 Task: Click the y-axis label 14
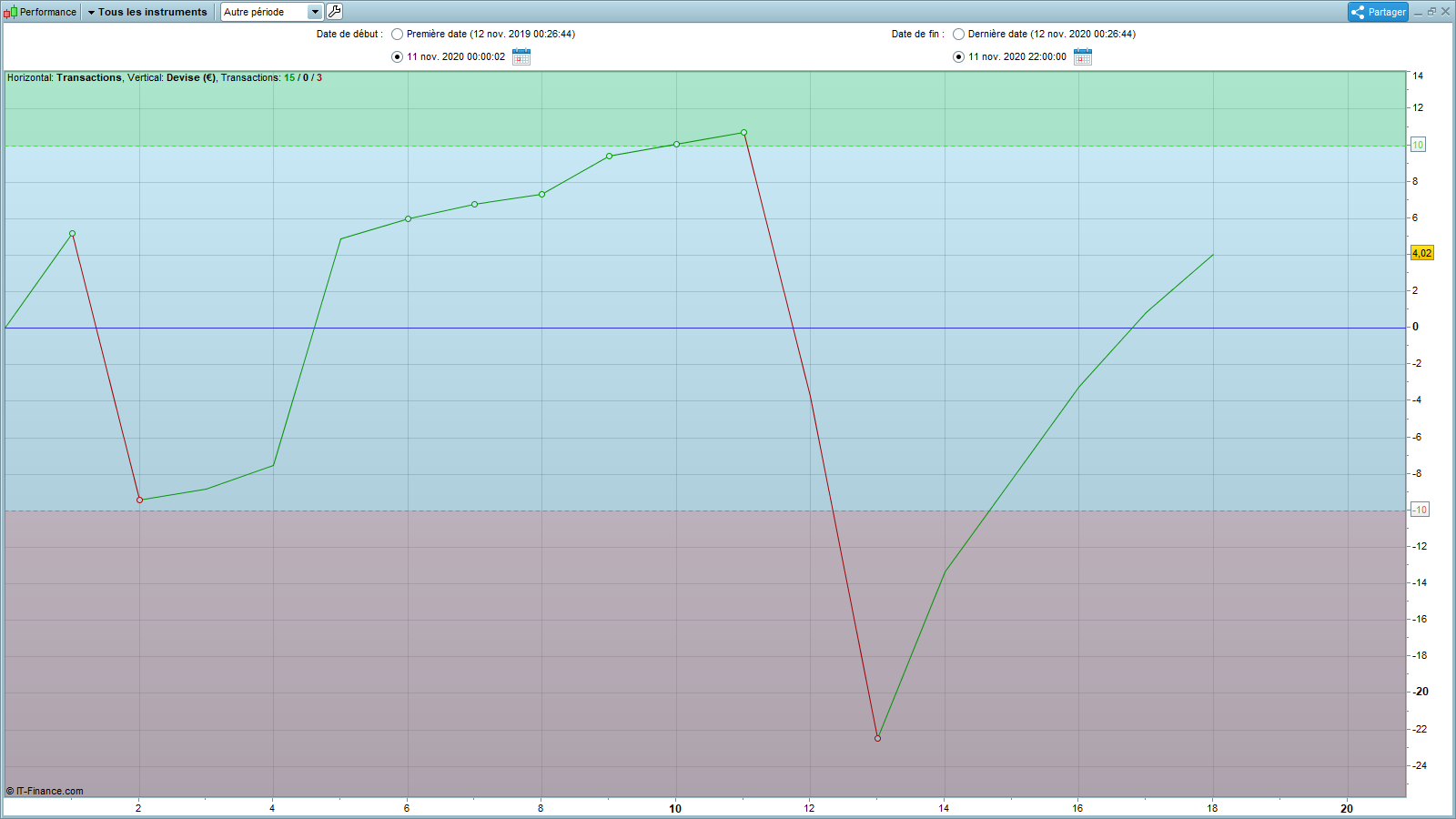(1418, 76)
